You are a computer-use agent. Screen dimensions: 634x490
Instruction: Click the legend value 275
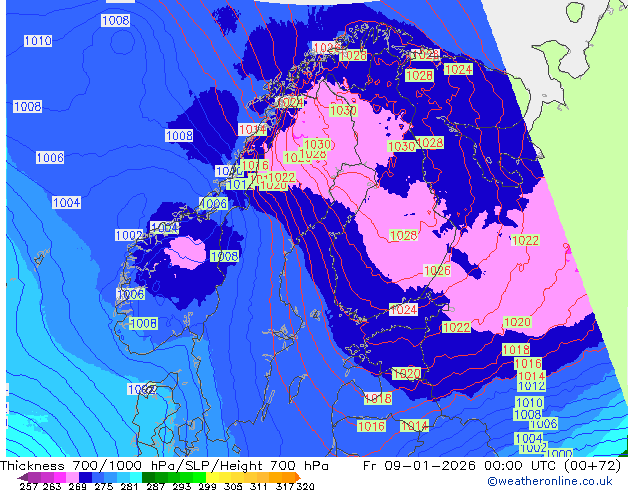pyautogui.click(x=104, y=486)
